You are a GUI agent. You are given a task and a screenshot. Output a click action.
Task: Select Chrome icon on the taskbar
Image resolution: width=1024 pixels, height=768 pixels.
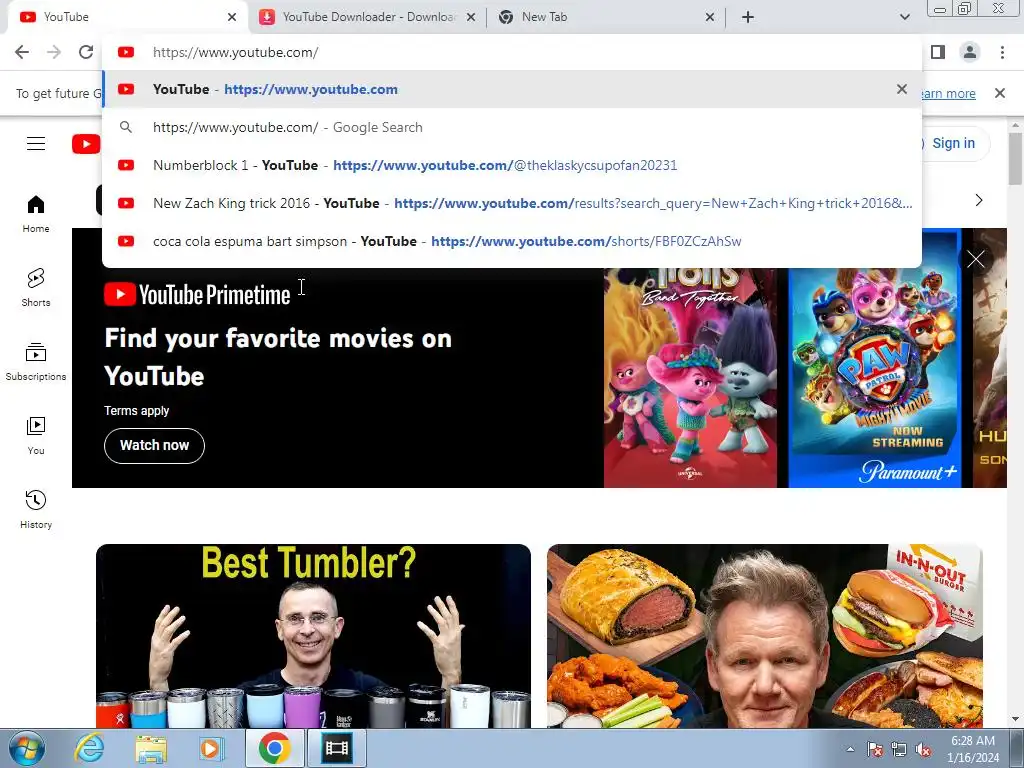(274, 748)
